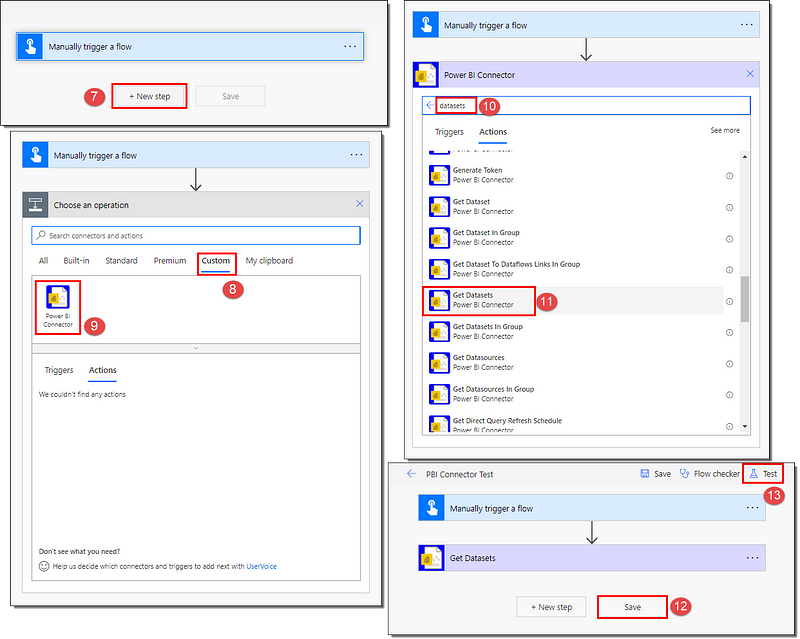Close the Choose an operation panel

tap(360, 205)
